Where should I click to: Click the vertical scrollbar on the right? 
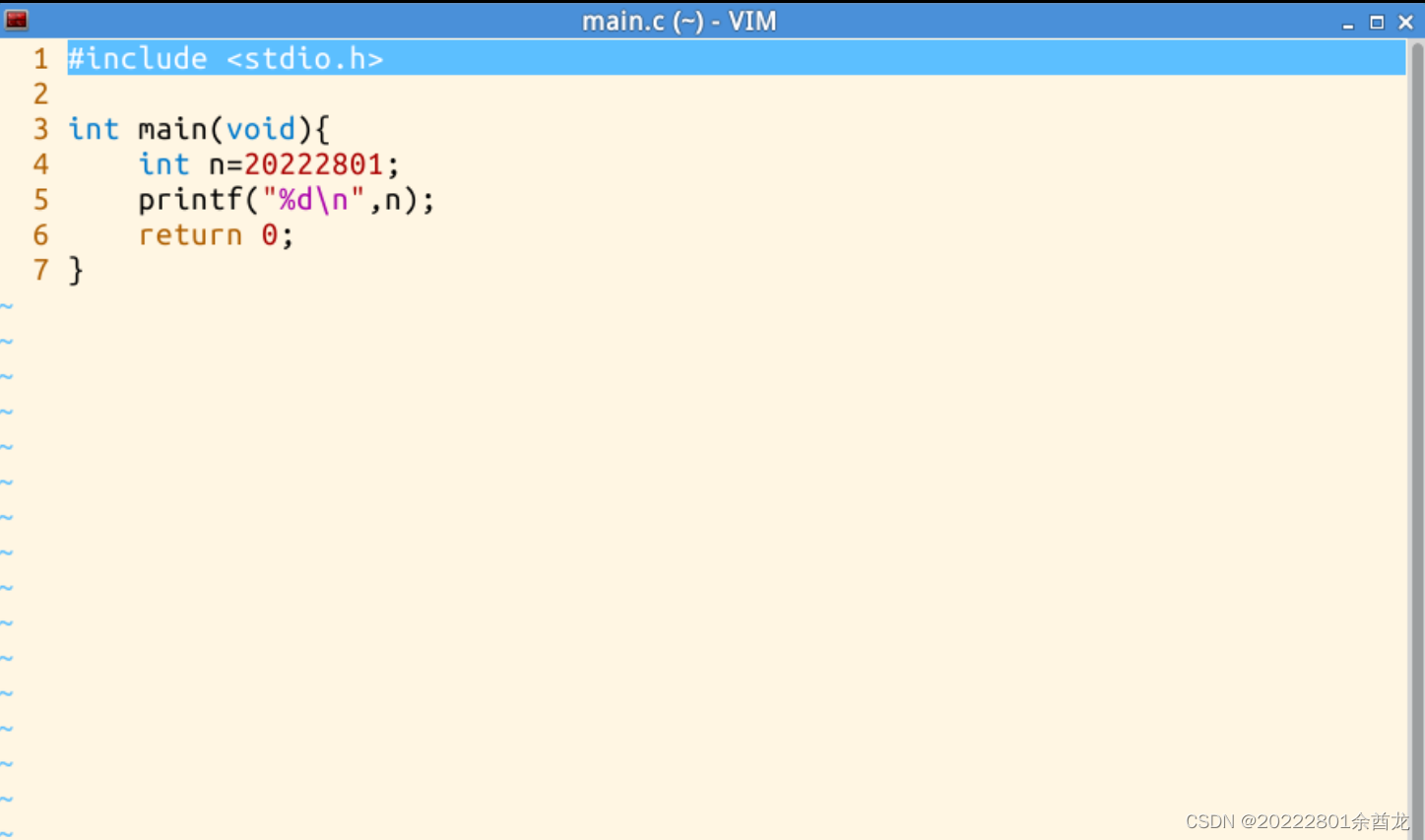[1416, 439]
